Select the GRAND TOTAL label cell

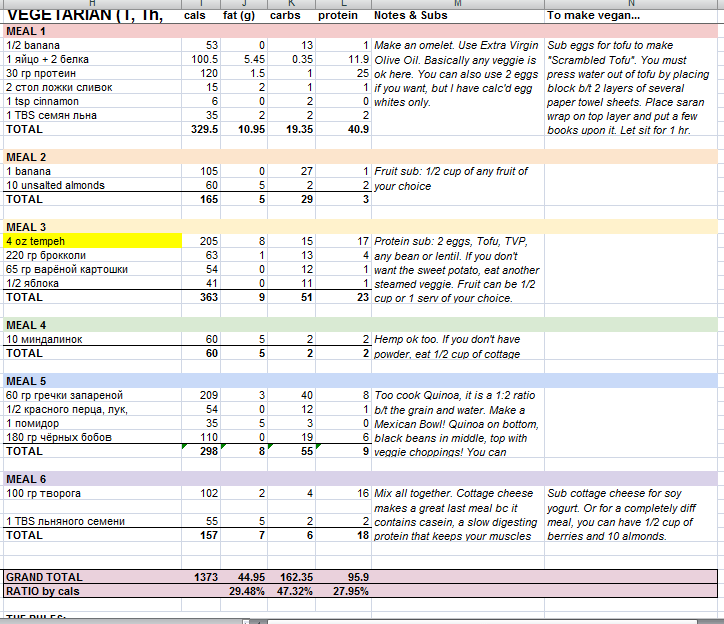click(x=92, y=577)
